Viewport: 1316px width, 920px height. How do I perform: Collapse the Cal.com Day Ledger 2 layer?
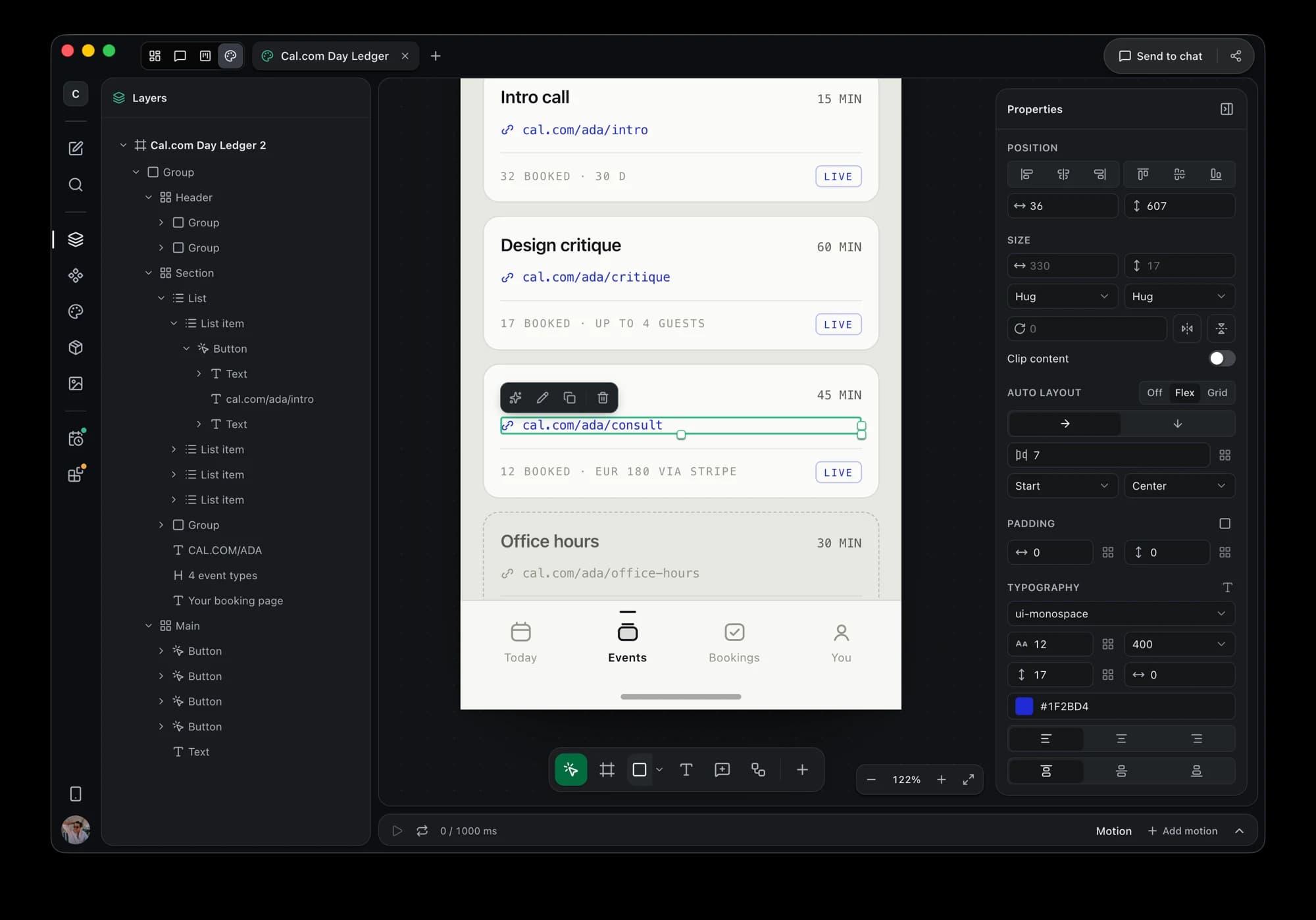123,145
